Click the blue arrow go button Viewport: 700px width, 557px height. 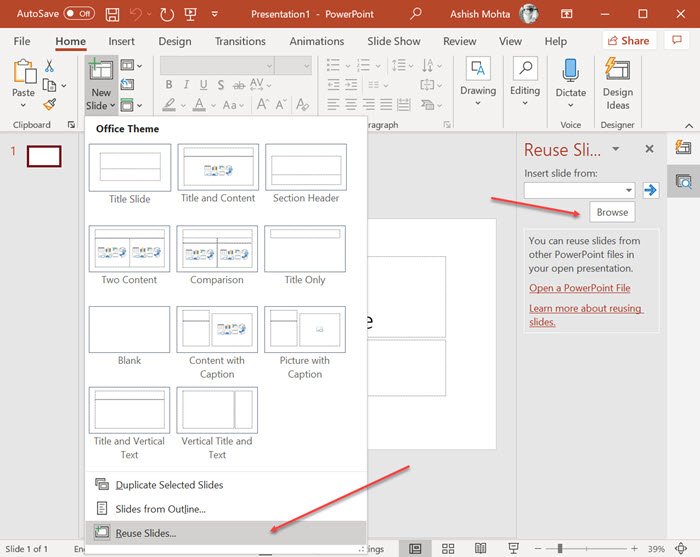(x=650, y=191)
